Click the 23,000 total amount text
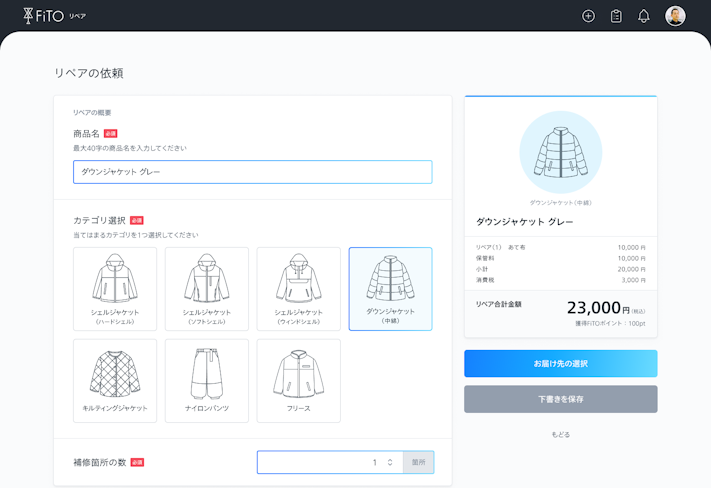This screenshot has width=711, height=488. 594,307
